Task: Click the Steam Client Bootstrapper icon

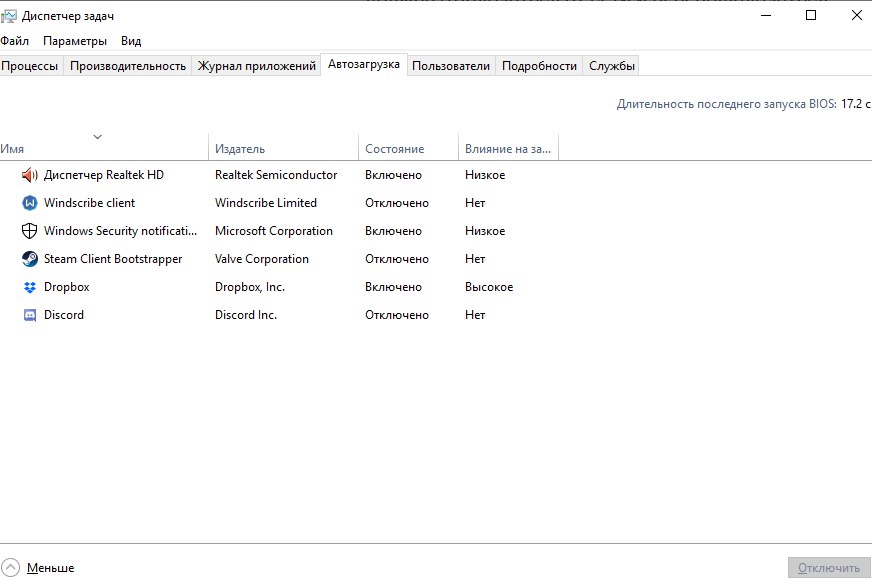Action: 29,259
